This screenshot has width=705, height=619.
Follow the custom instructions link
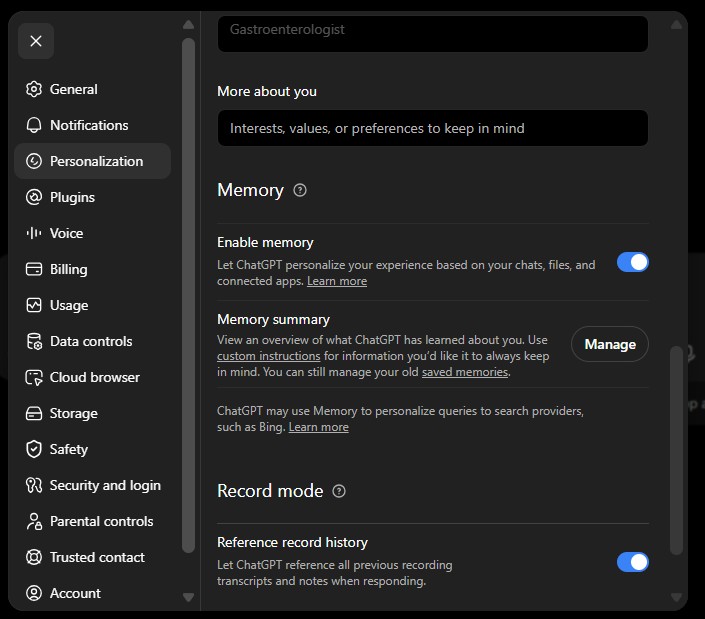click(x=268, y=356)
